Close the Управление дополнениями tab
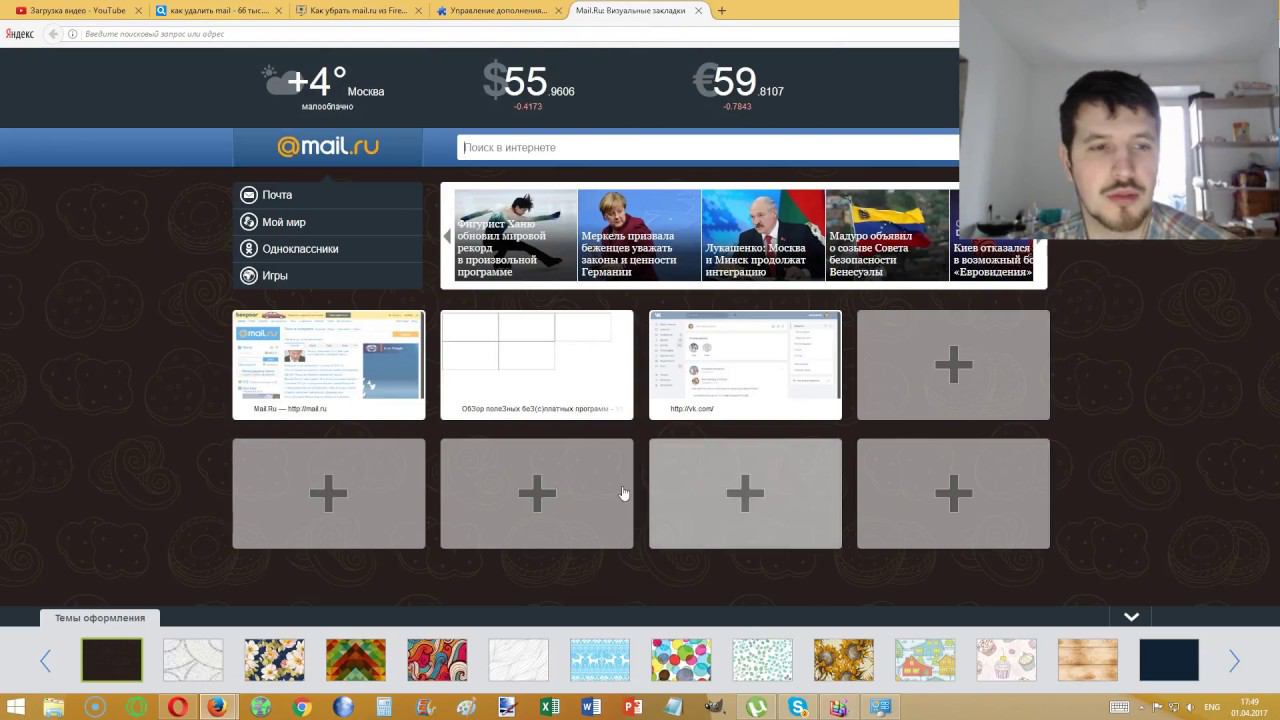Viewport: 1280px width, 720px height. click(x=558, y=11)
